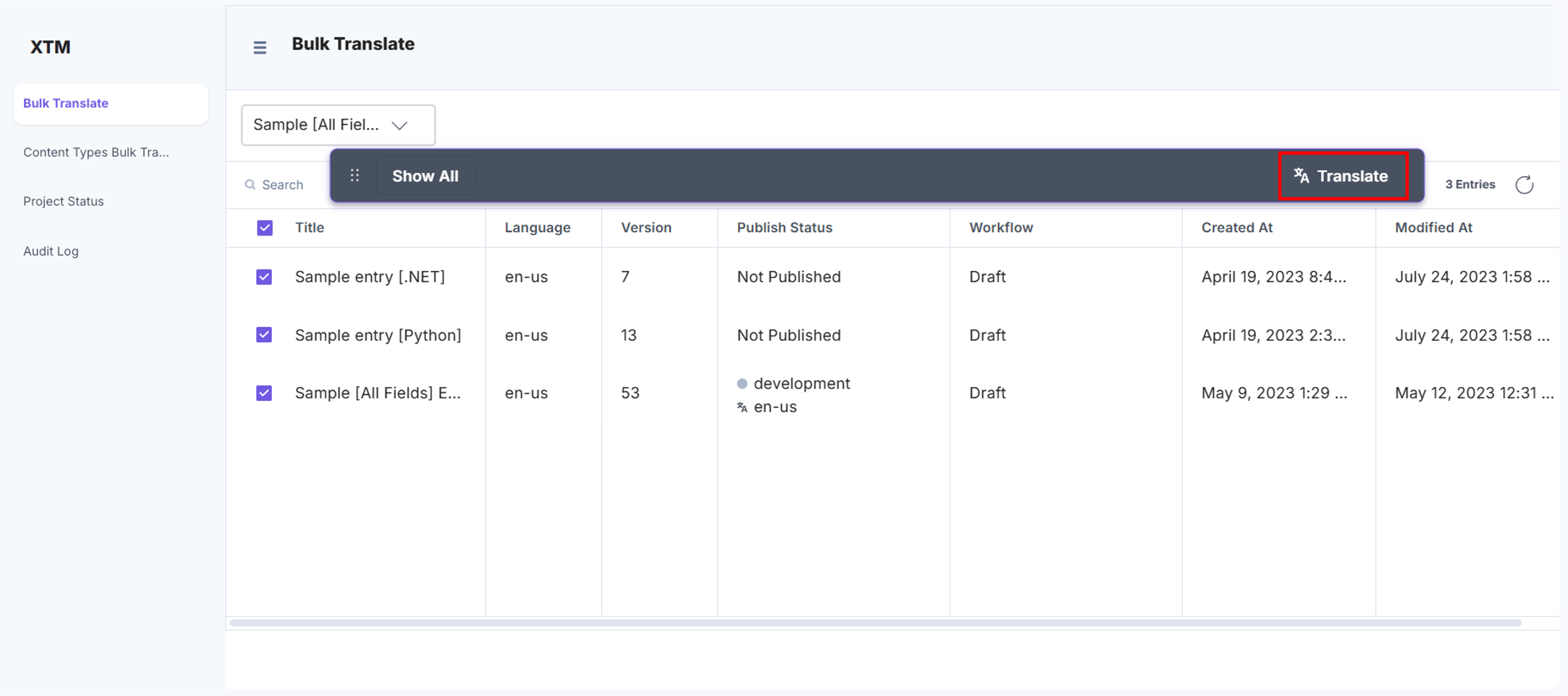Click the search magnifier icon

249,185
